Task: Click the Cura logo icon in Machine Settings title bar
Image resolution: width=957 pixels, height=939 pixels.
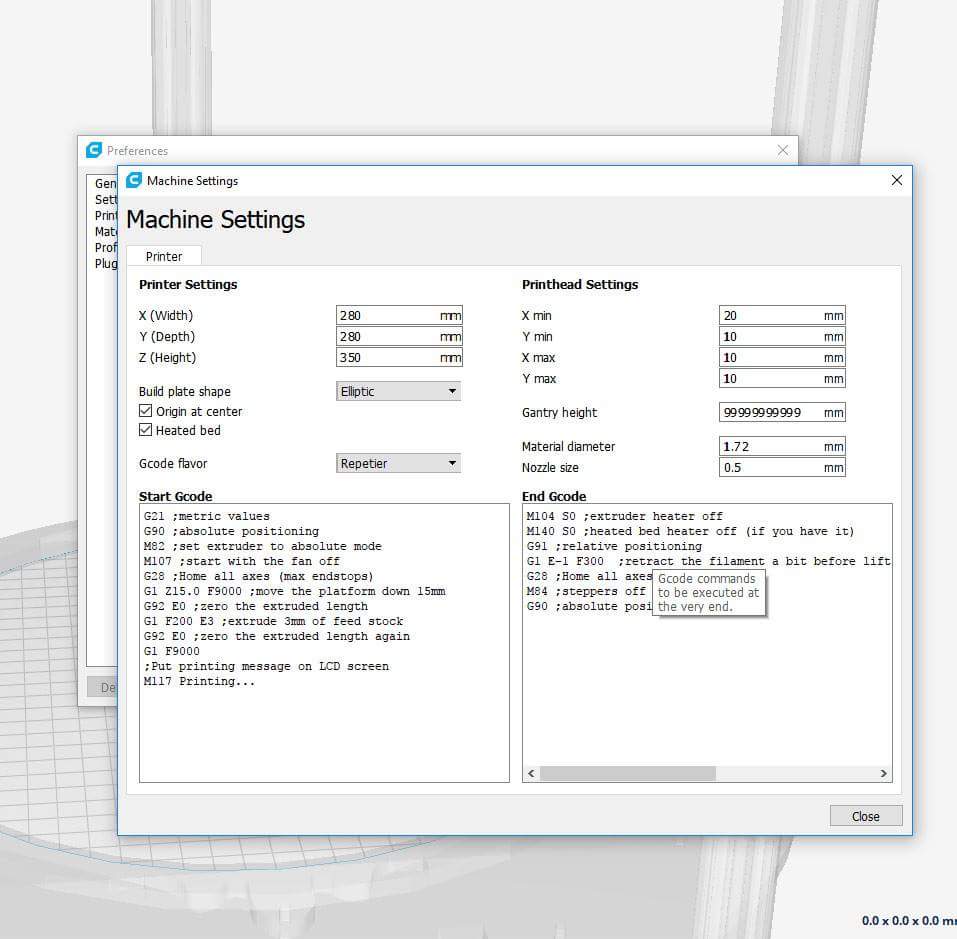Action: tap(134, 180)
